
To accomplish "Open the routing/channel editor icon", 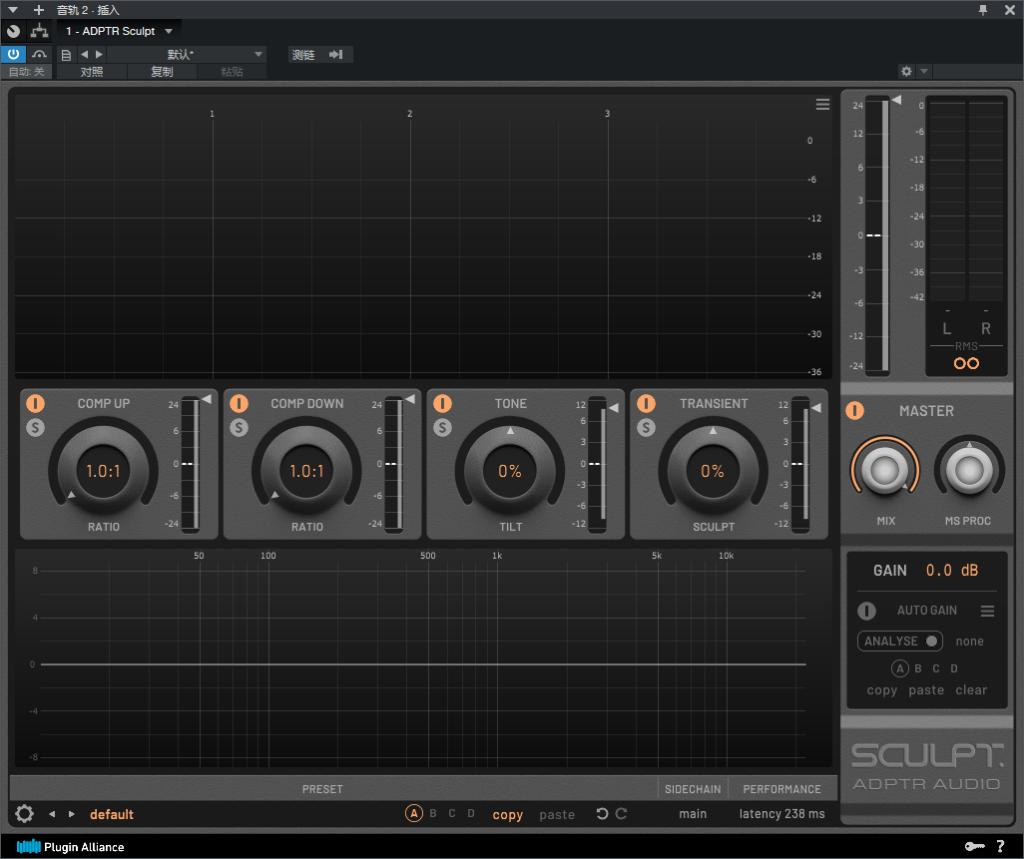I will pos(39,31).
